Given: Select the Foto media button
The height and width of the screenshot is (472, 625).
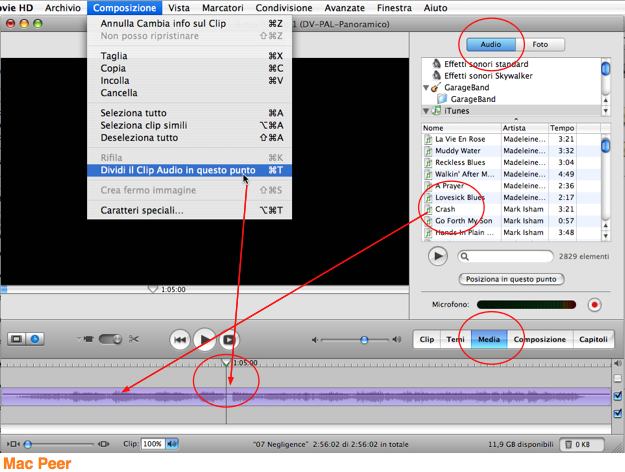Looking at the screenshot, I should tap(540, 44).
